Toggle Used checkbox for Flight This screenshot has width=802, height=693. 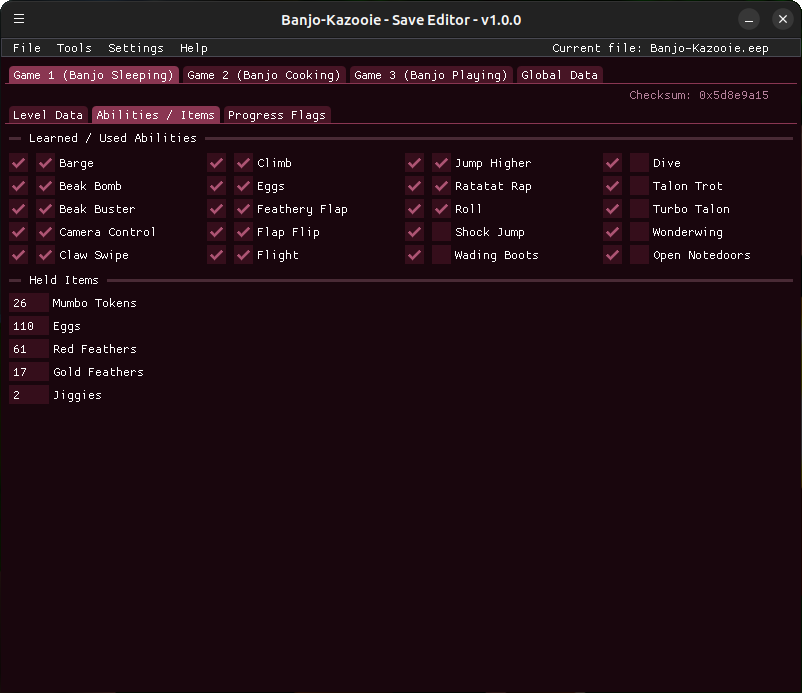click(x=243, y=255)
